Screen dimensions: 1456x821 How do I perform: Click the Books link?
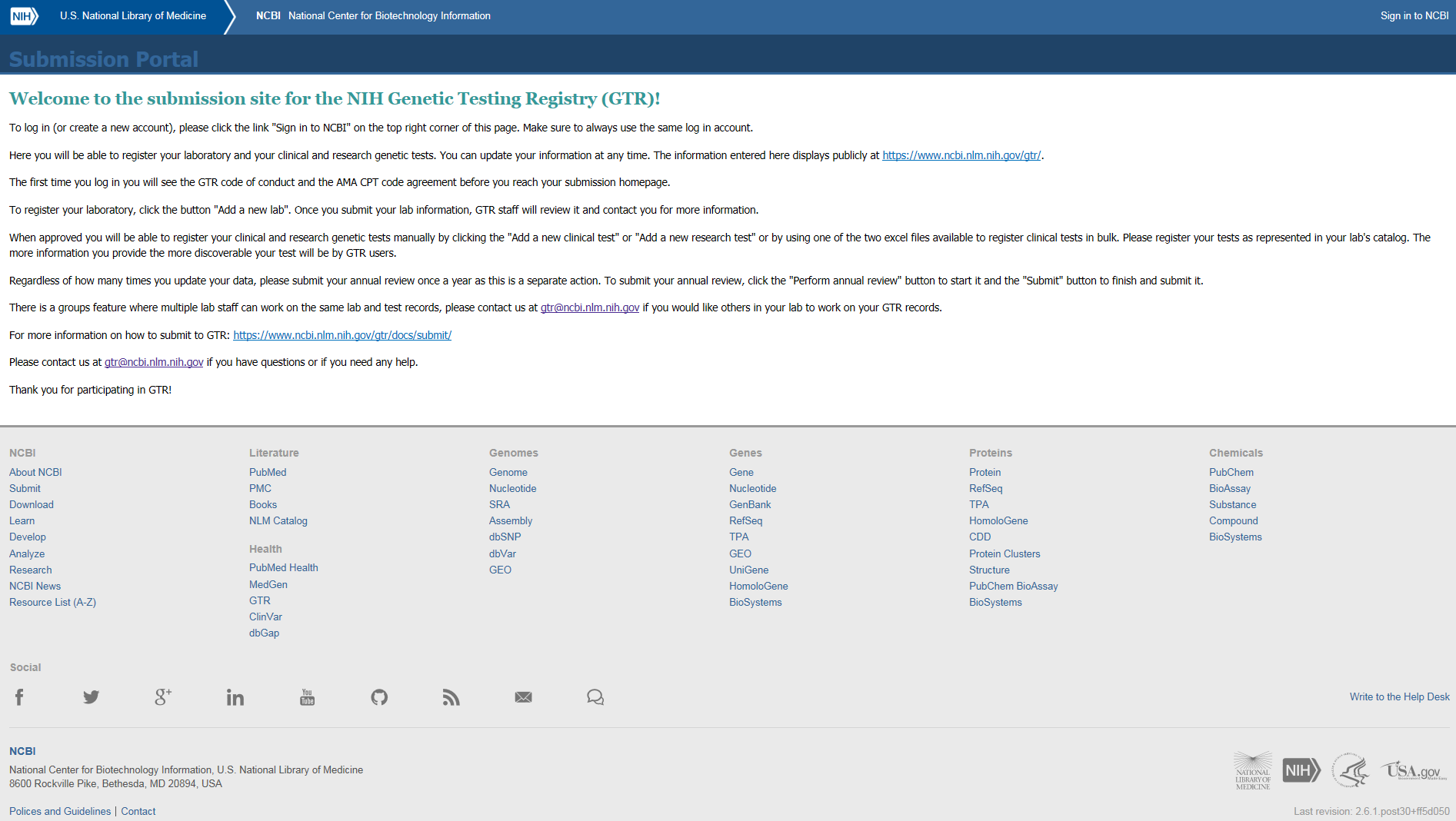click(263, 504)
